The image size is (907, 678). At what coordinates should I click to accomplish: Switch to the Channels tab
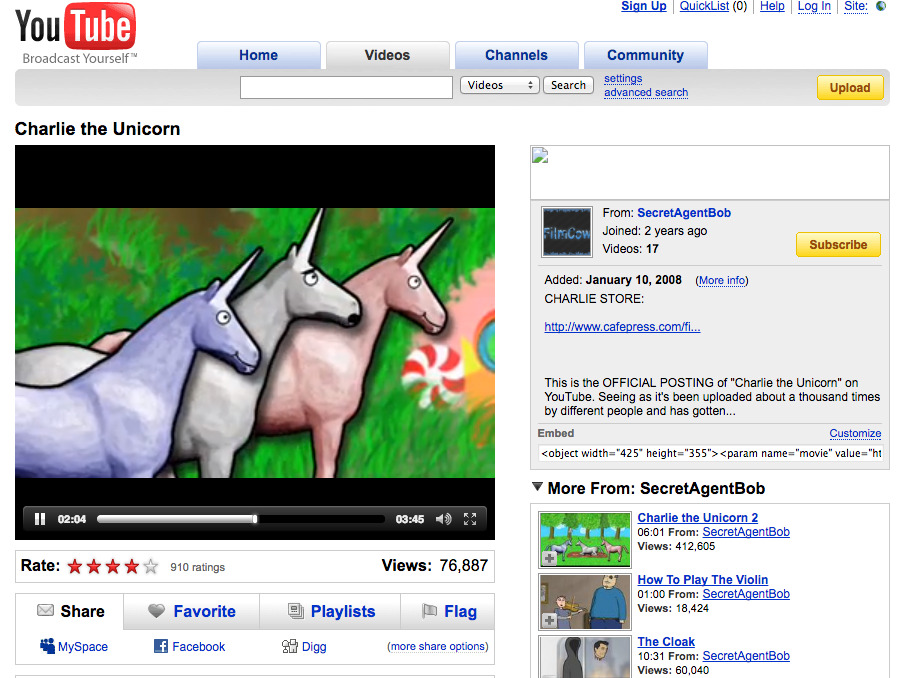click(516, 56)
